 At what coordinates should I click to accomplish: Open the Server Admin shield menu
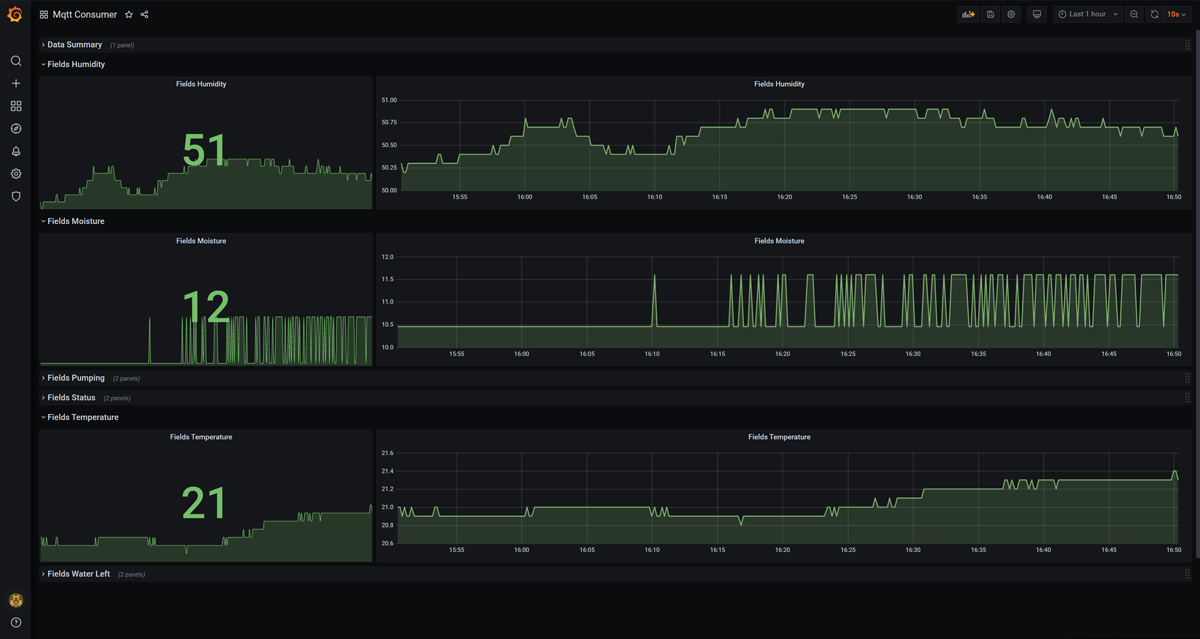coord(15,196)
